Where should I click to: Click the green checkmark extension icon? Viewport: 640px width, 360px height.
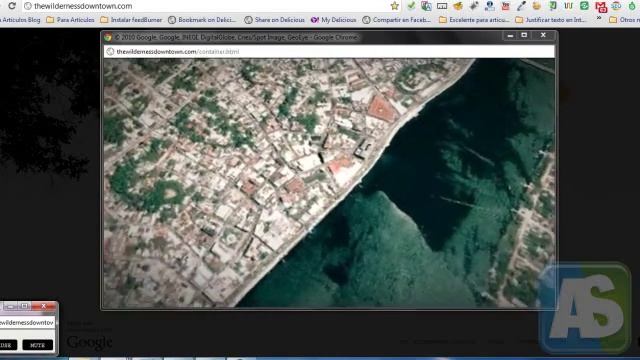click(411, 6)
